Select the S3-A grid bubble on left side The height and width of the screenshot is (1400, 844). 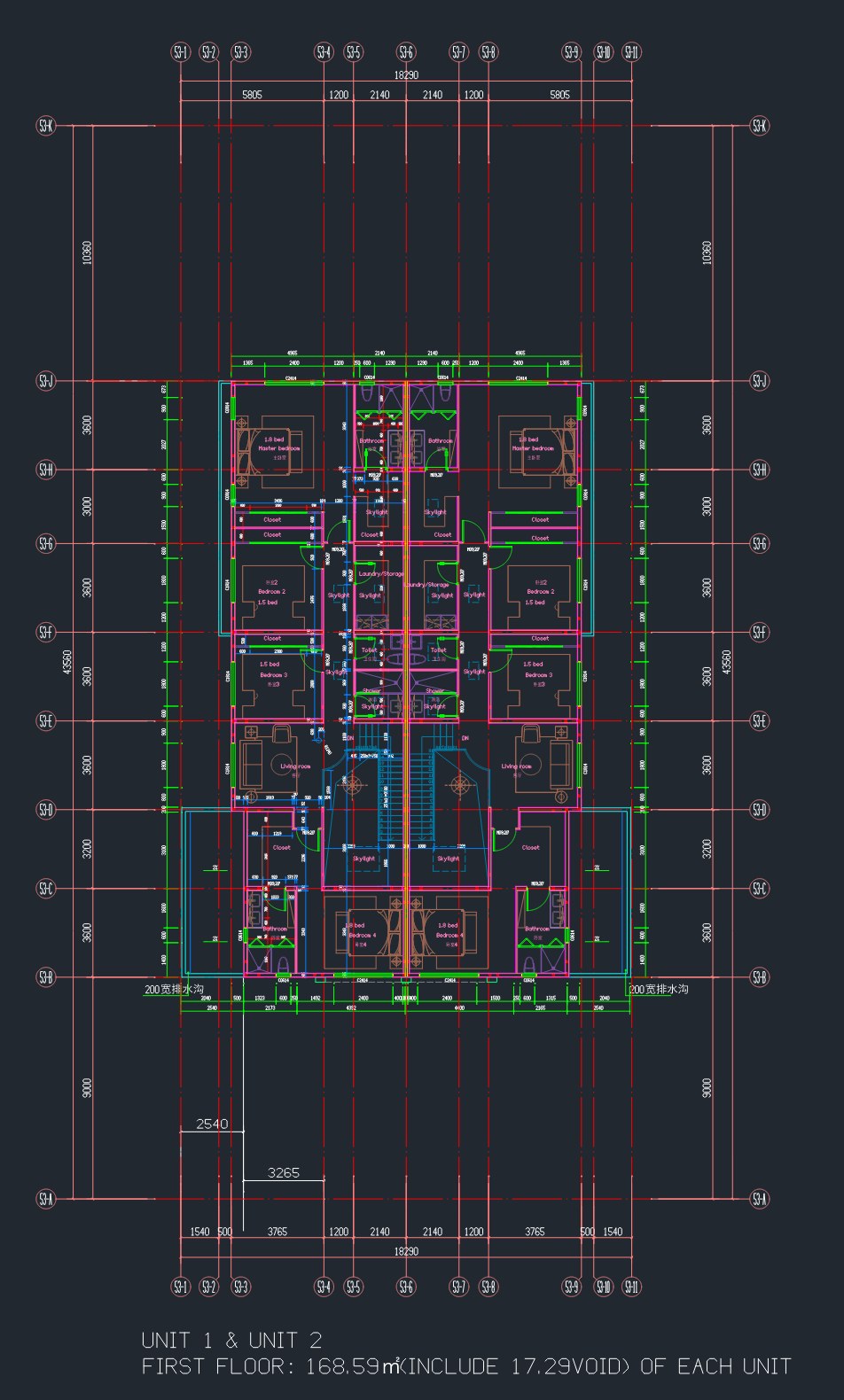tap(46, 1199)
